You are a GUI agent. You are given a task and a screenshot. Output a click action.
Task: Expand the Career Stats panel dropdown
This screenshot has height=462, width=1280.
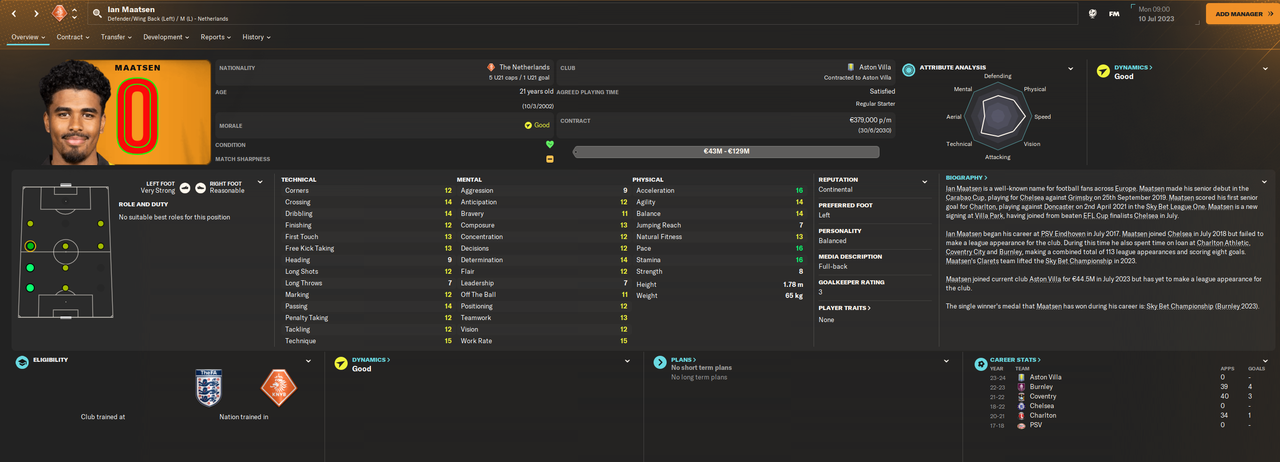point(1265,361)
